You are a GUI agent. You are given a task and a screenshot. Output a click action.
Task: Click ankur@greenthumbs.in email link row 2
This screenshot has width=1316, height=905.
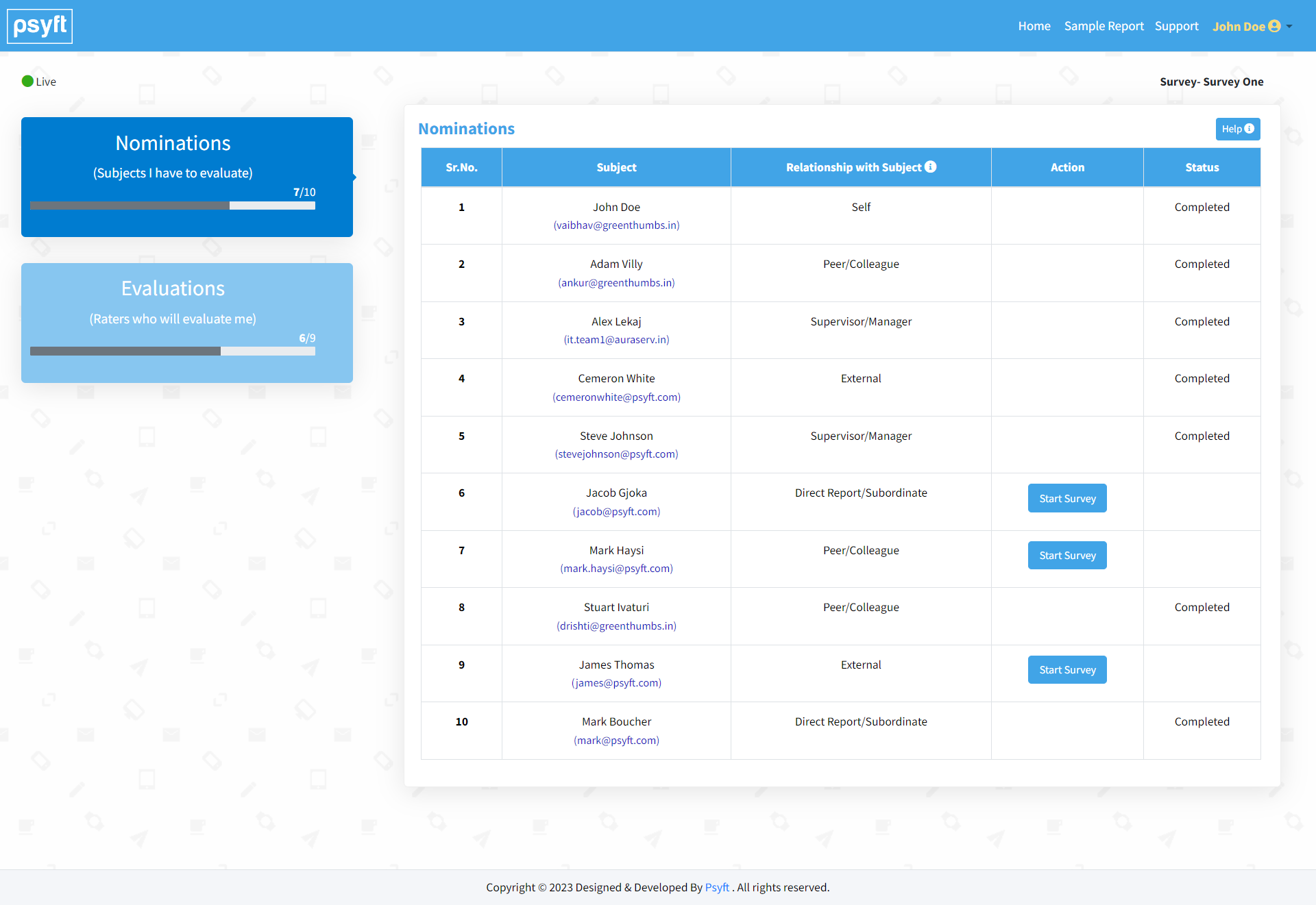615,282
